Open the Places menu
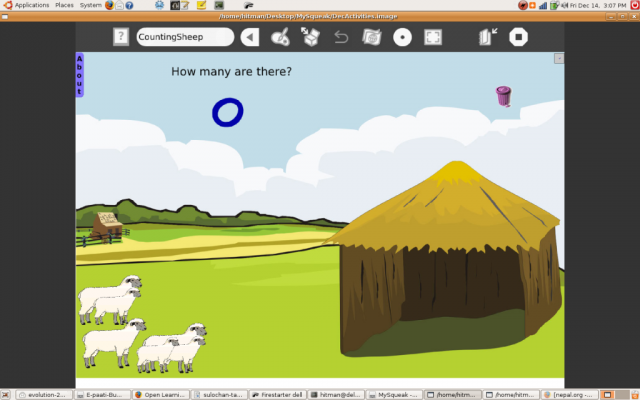The height and width of the screenshot is (400, 640). tap(64, 5)
